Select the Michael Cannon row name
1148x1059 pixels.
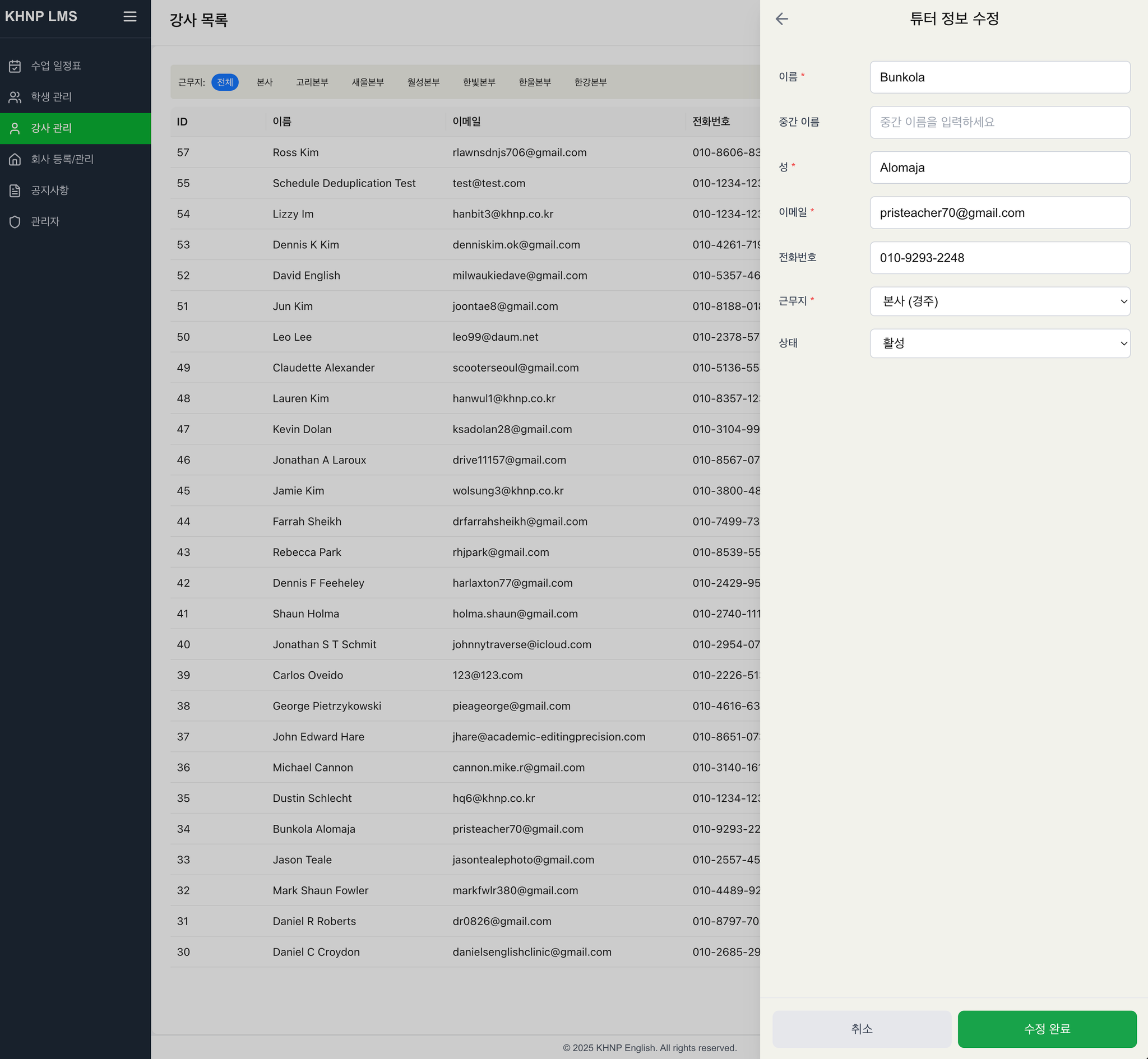[312, 768]
